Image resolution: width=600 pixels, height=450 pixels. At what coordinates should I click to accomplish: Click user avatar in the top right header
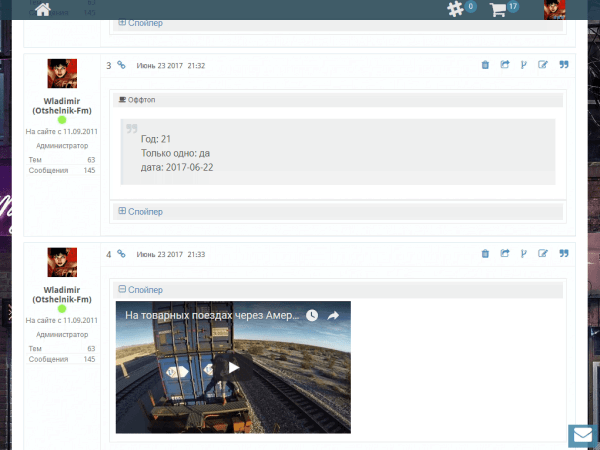555,10
